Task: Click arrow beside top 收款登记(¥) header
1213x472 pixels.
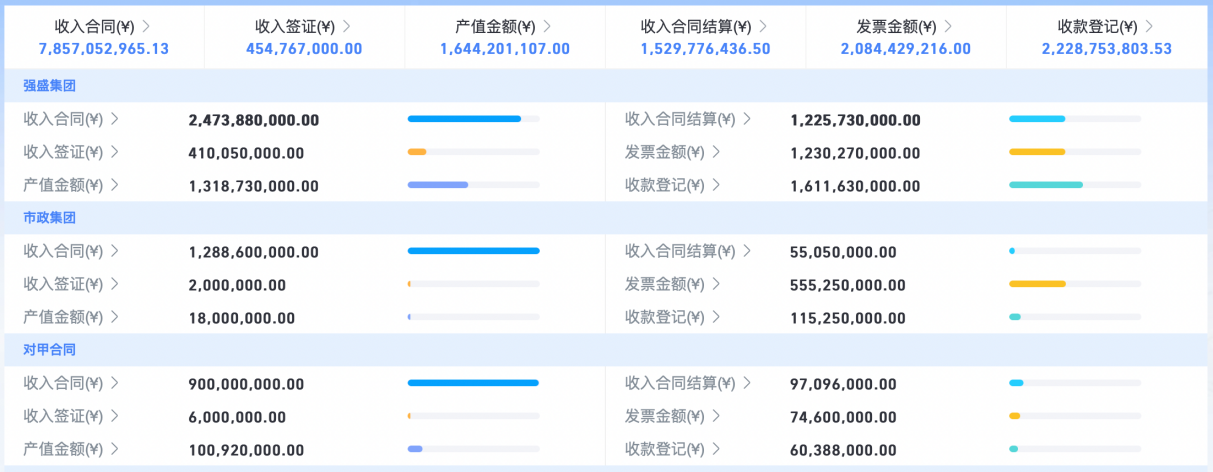Action: [1150, 26]
